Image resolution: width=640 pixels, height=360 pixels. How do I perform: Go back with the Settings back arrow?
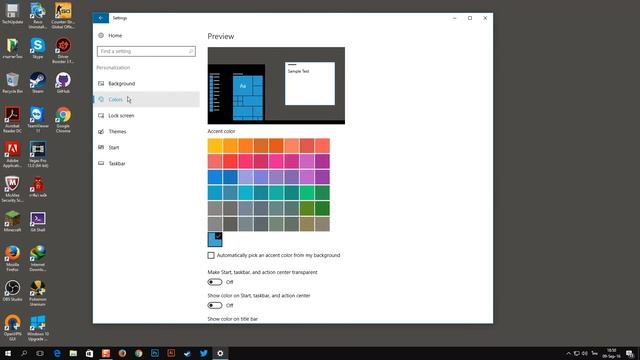point(100,18)
